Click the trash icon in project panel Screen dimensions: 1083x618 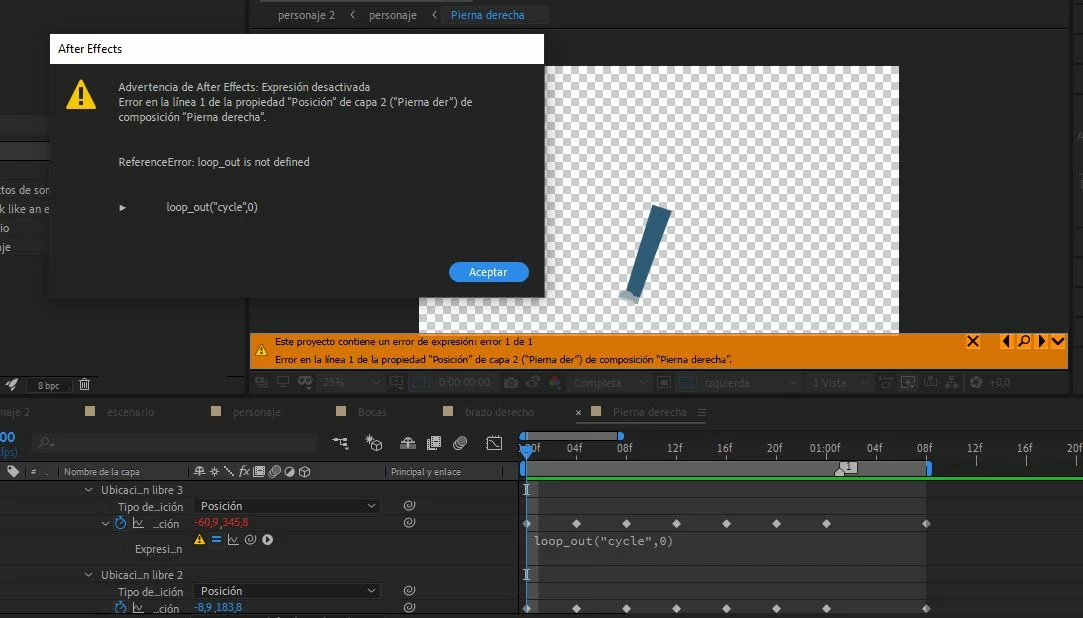click(x=84, y=385)
